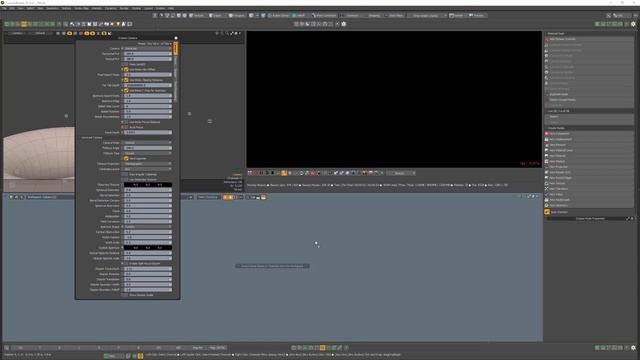Click the Custom Aperture black value field
Image resolution: width=640 pixels, height=360 pixels.
(147, 247)
